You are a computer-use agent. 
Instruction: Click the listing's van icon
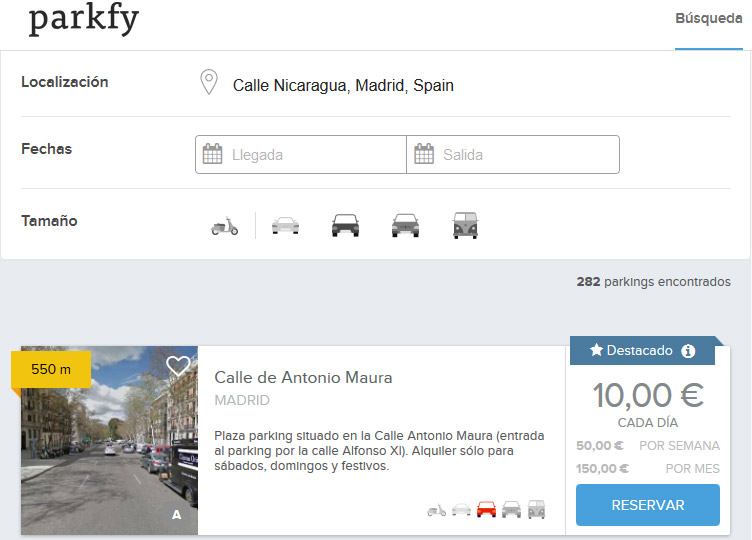point(536,509)
